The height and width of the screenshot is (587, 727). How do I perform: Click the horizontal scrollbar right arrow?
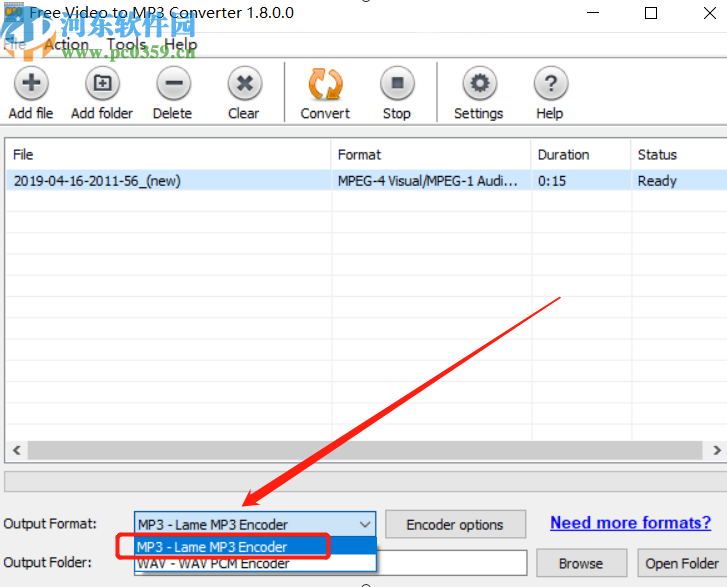pos(717,450)
